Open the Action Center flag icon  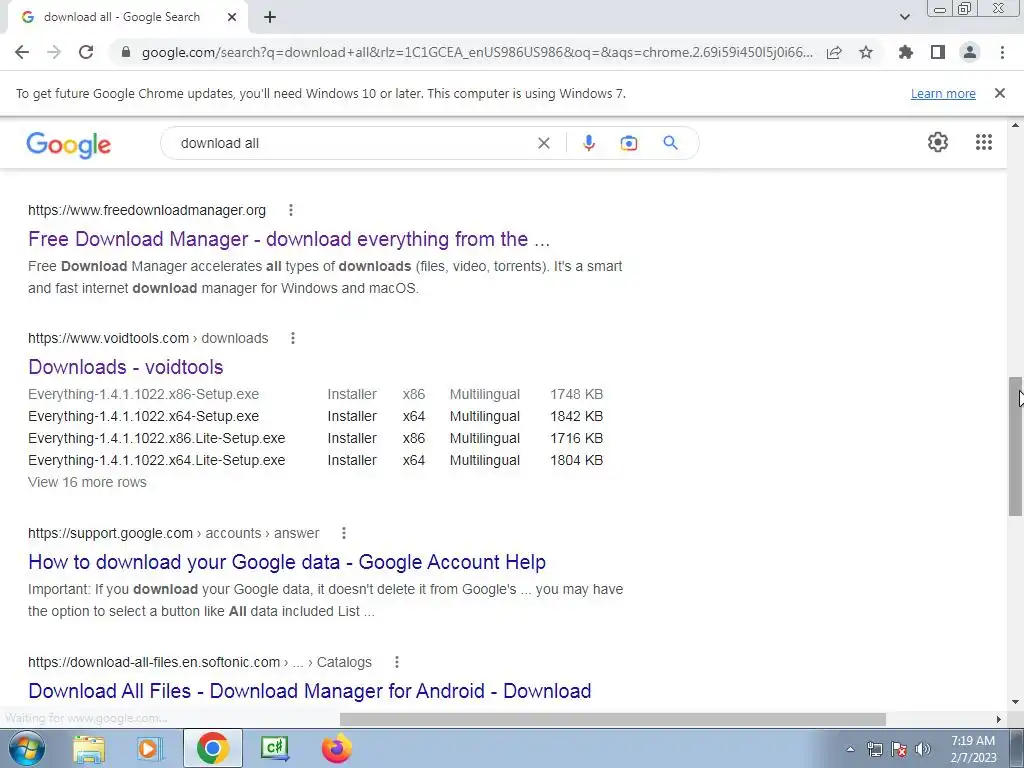click(899, 749)
